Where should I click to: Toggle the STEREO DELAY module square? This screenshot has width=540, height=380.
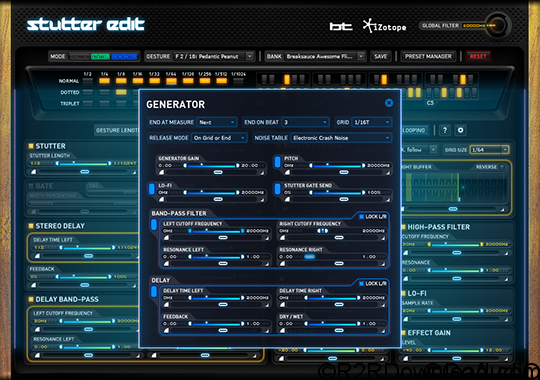31,226
